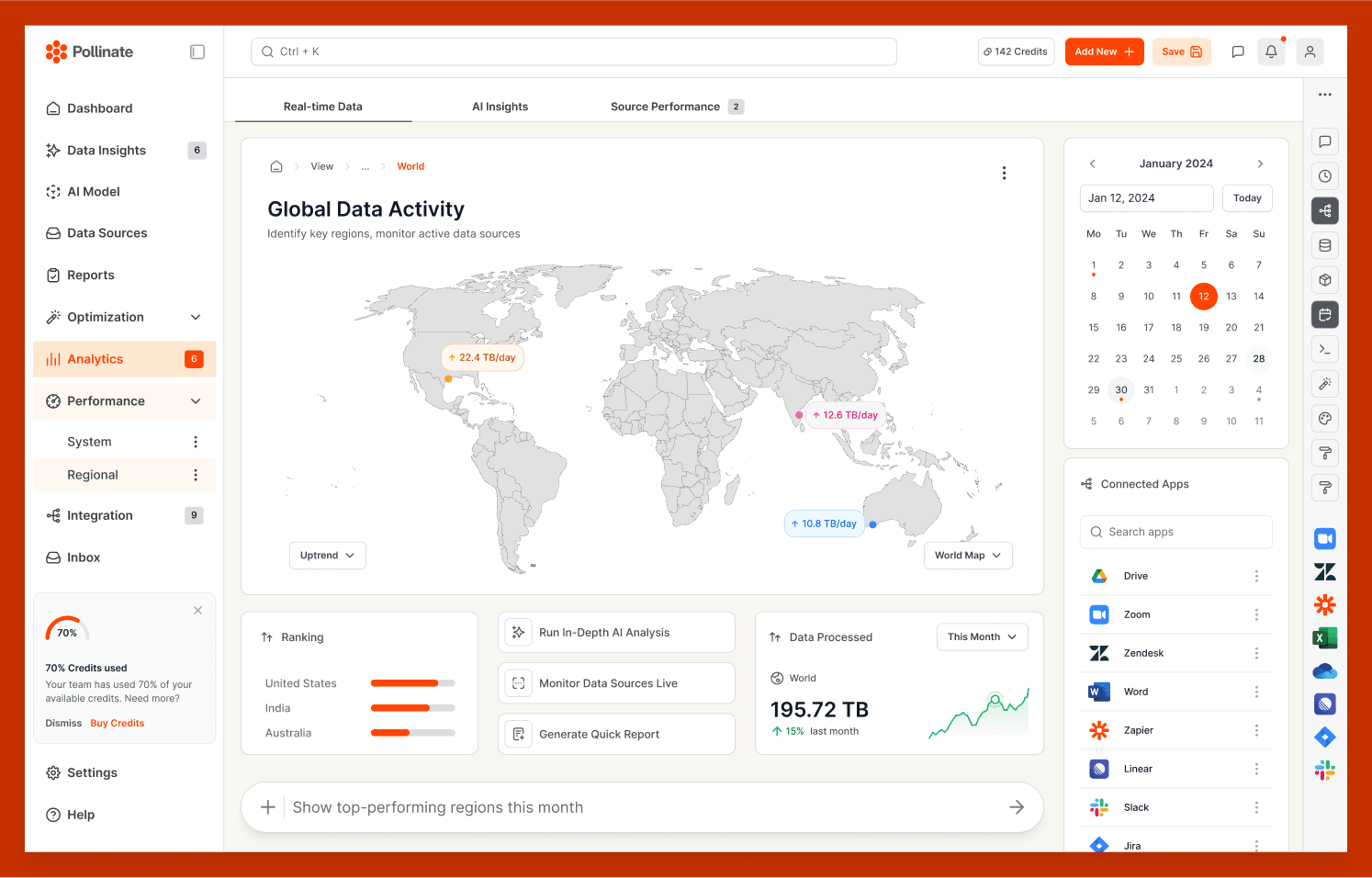Click the notifications bell icon
Image resolution: width=1372 pixels, height=878 pixels.
click(1271, 52)
